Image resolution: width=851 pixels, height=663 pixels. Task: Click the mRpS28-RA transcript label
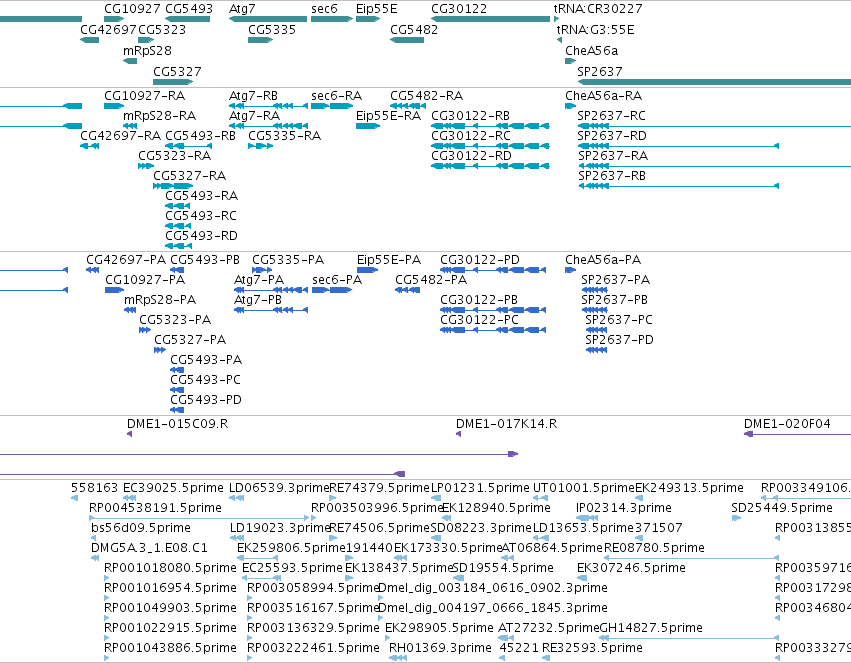point(160,116)
